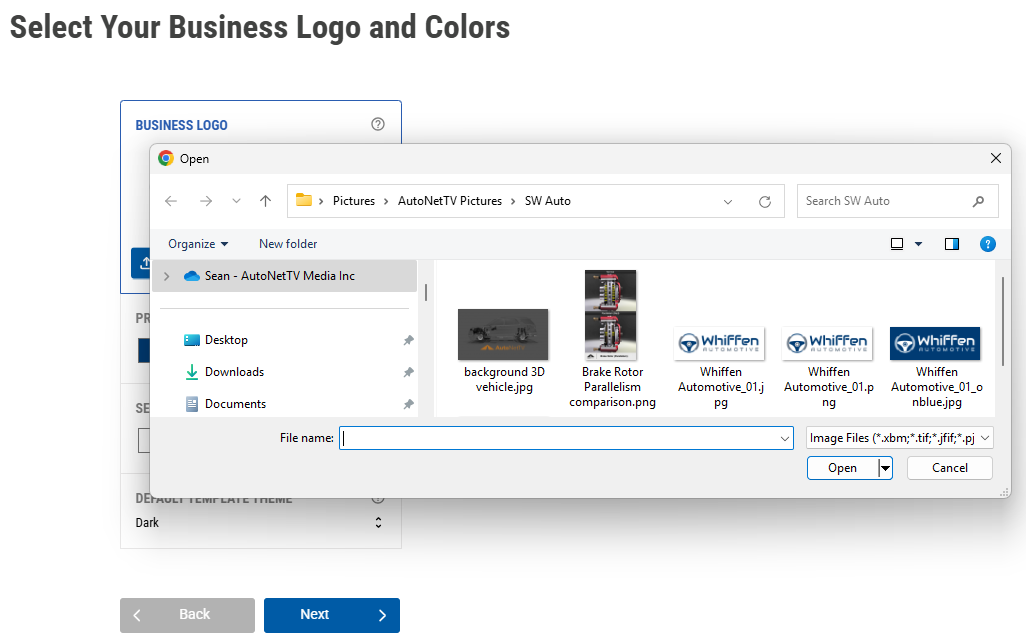Click the Chrome icon in dialog title
The image size is (1026, 640).
pos(166,158)
